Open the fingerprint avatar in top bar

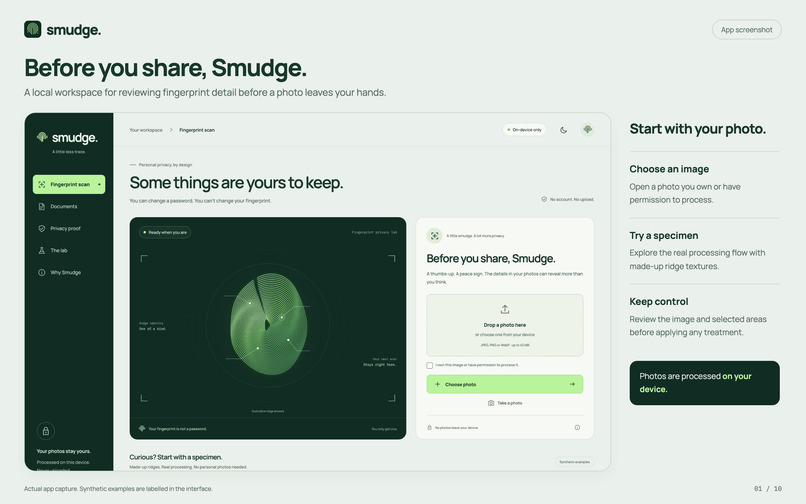coord(588,130)
